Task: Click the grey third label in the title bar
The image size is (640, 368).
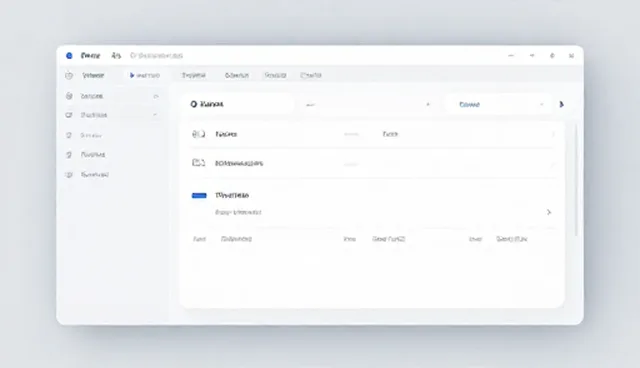Action: click(x=156, y=55)
